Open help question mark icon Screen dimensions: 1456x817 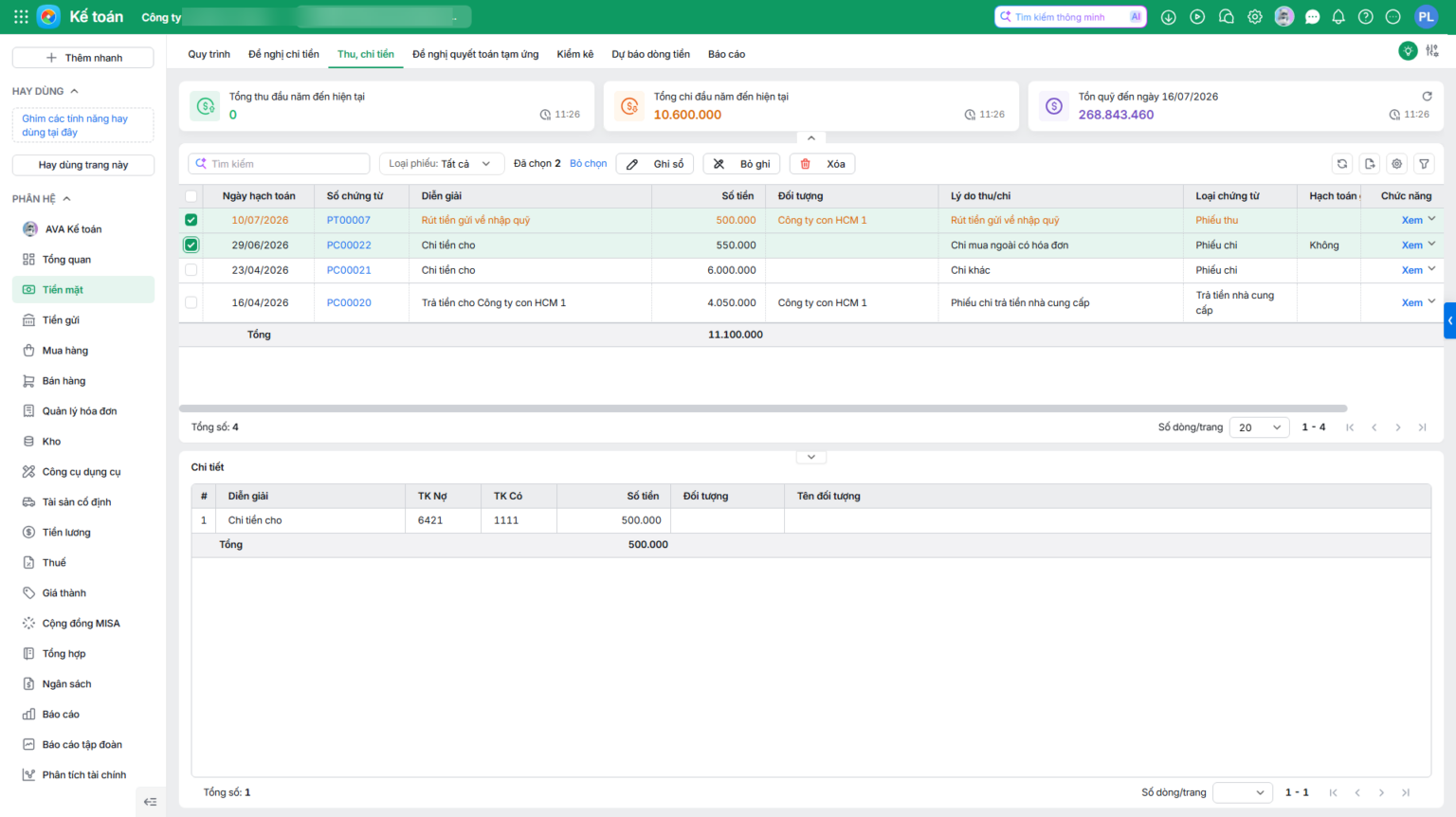[1366, 17]
